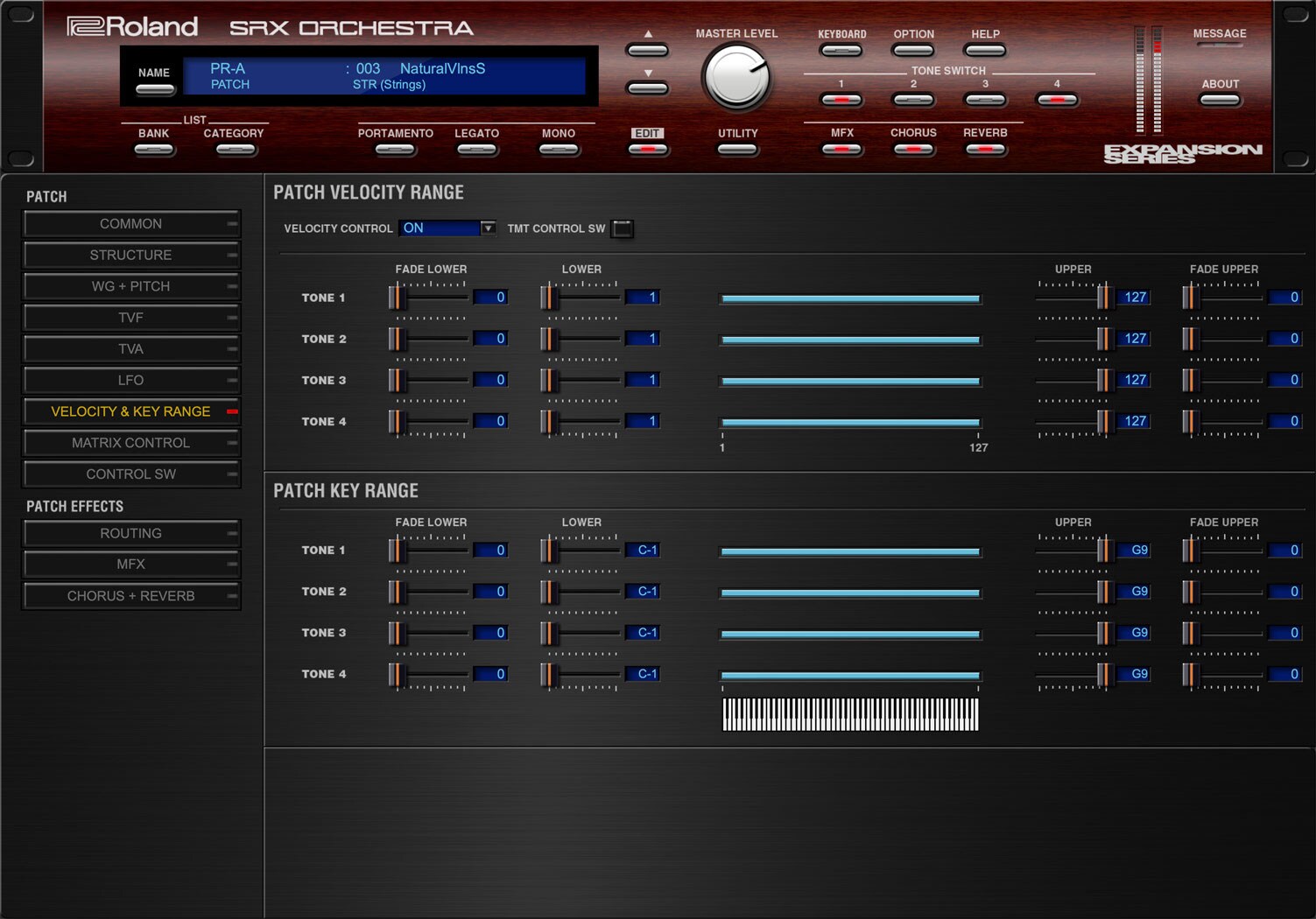Select VELOCITY & KEY RANGE tab
Viewport: 1316px width, 919px height.
click(131, 411)
